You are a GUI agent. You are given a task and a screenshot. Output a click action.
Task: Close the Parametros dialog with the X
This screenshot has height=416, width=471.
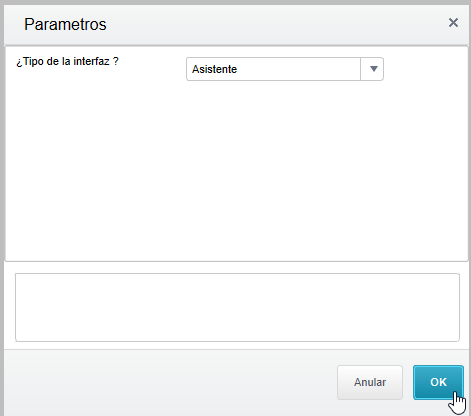click(453, 23)
